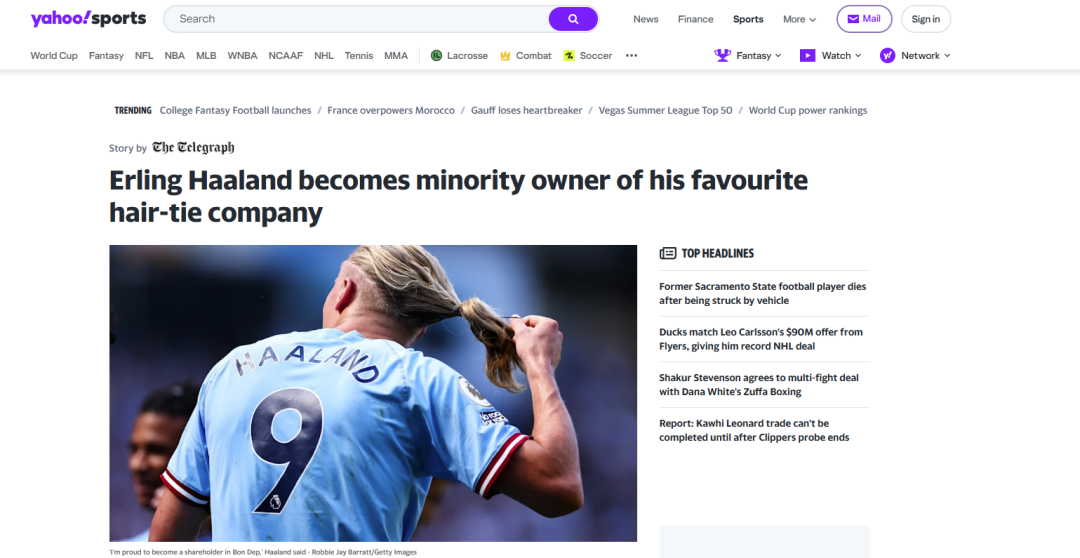This screenshot has width=1080, height=558.
Task: Click the Combat crown icon
Action: pos(505,56)
